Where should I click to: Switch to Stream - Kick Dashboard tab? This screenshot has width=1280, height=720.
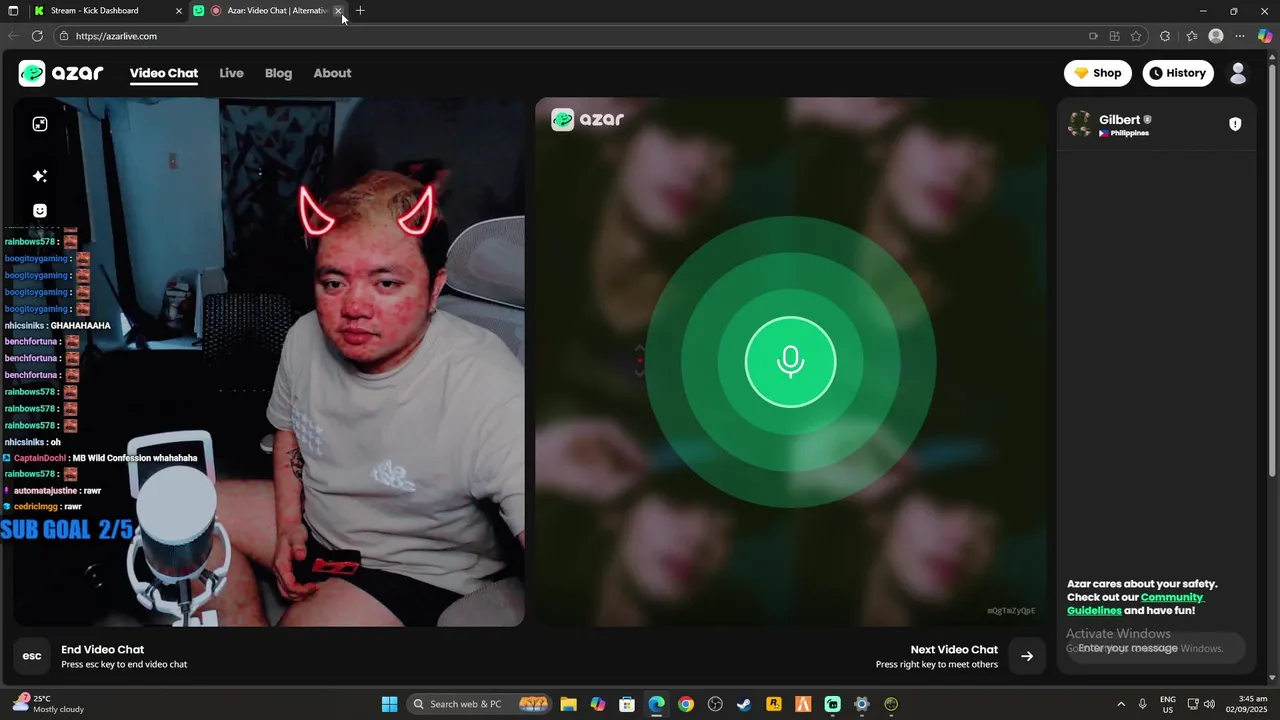(107, 11)
